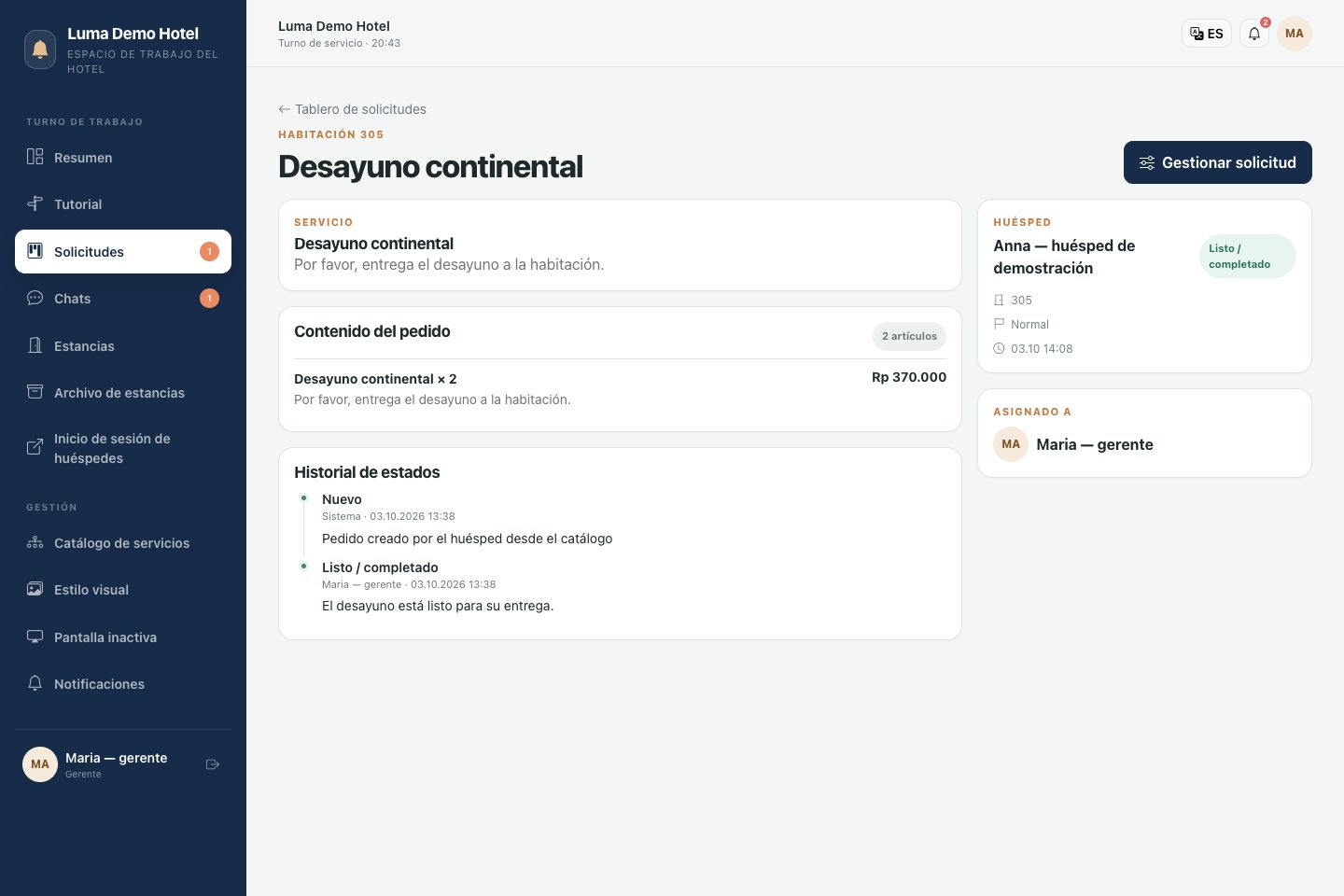Click the Chats unread badge 1
Viewport: 1344px width, 896px height.
209,298
